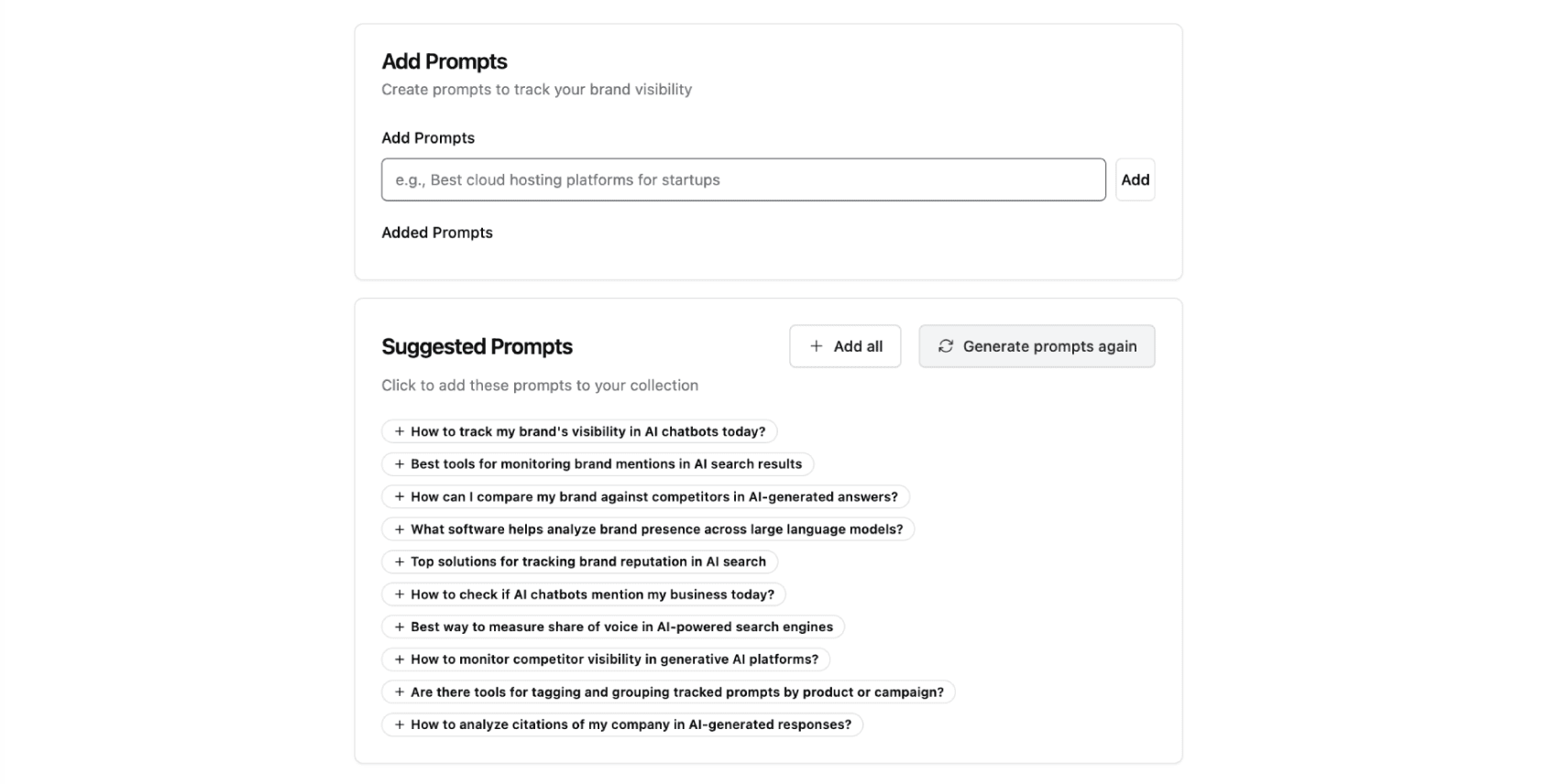Viewport: 1547px width, 784px height.
Task: Add prompt about monitoring competitor visibility in generative AI
Action: tap(606, 659)
